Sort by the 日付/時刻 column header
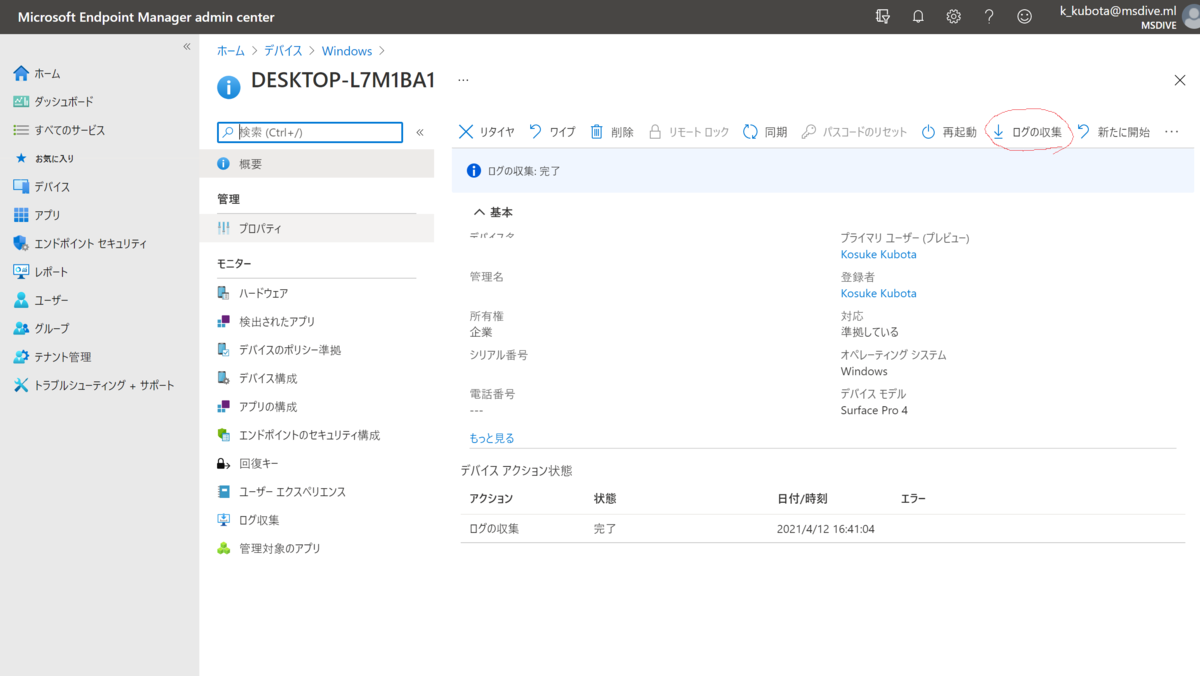This screenshot has height=676, width=1200. [802, 498]
